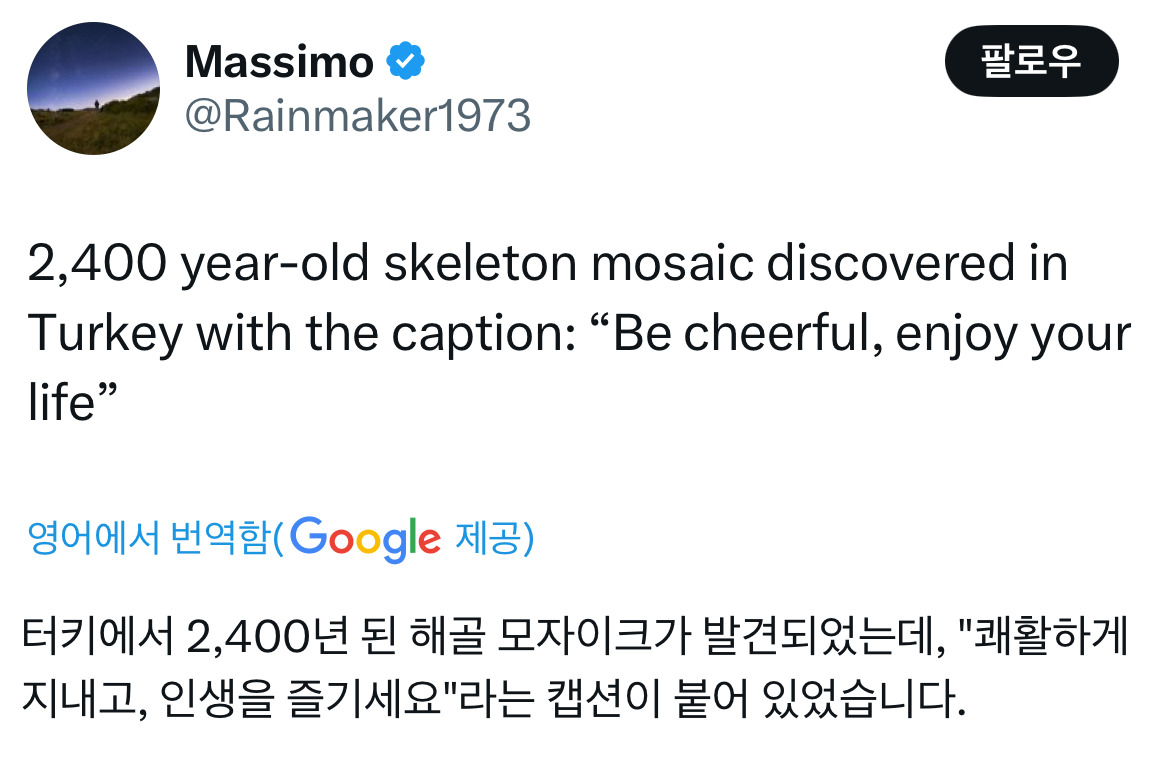The image size is (1170, 767).
Task: Click the 영어에서 번역함 translation link
Action: point(149,538)
